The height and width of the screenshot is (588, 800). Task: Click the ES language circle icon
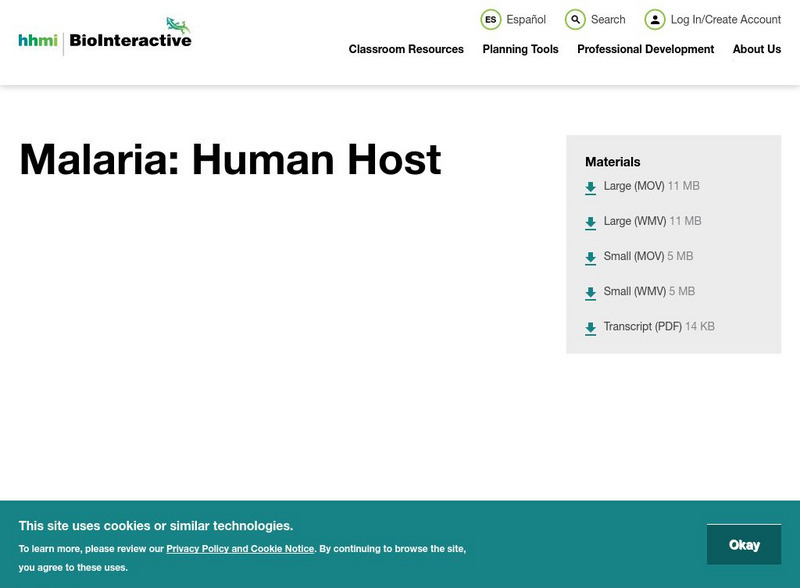click(x=491, y=18)
